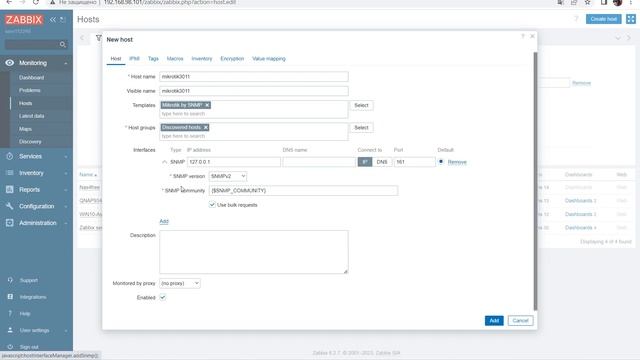
Task: Click the Reports chart icon
Action: click(10, 189)
